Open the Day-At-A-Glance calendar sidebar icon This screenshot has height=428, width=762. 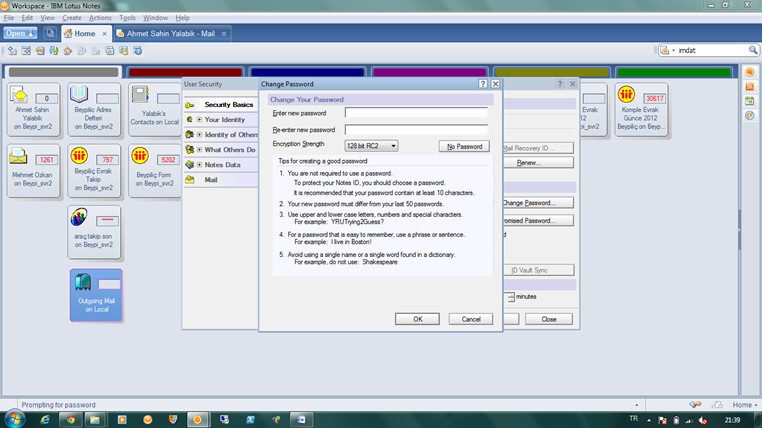click(750, 101)
